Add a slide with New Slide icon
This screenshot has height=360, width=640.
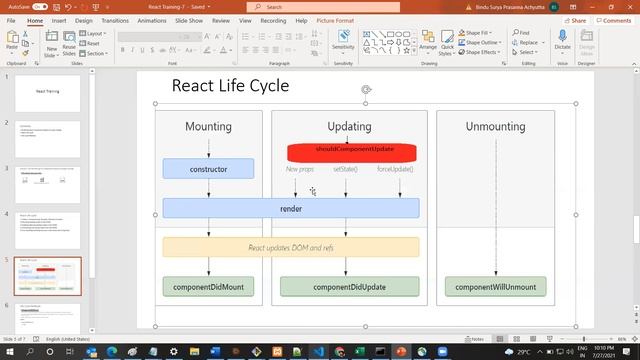[x=51, y=36]
